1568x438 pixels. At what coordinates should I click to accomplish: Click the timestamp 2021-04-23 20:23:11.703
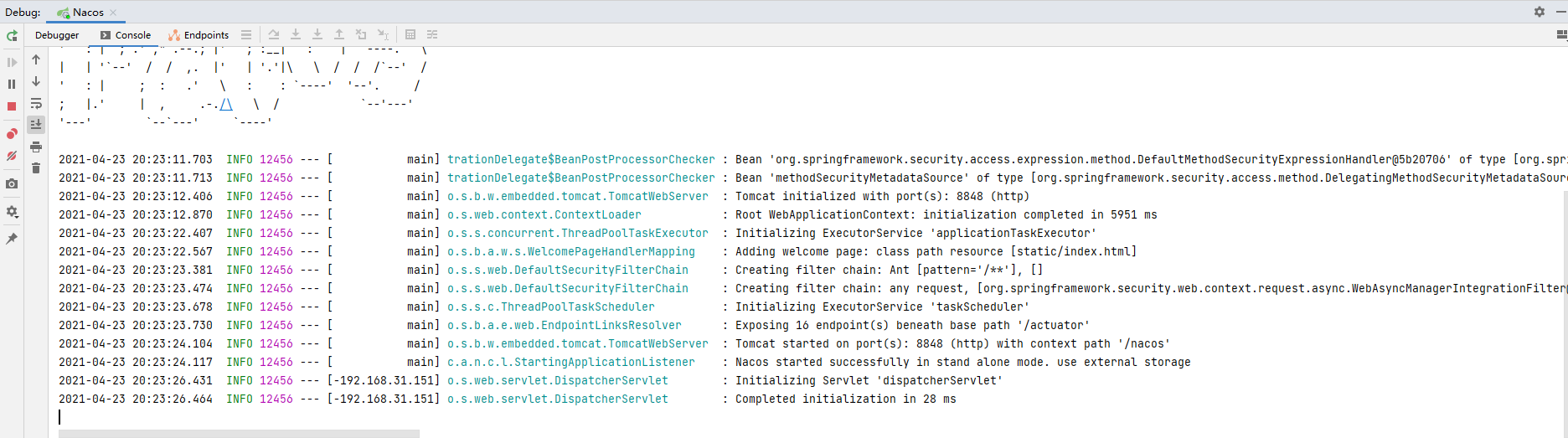(136, 159)
